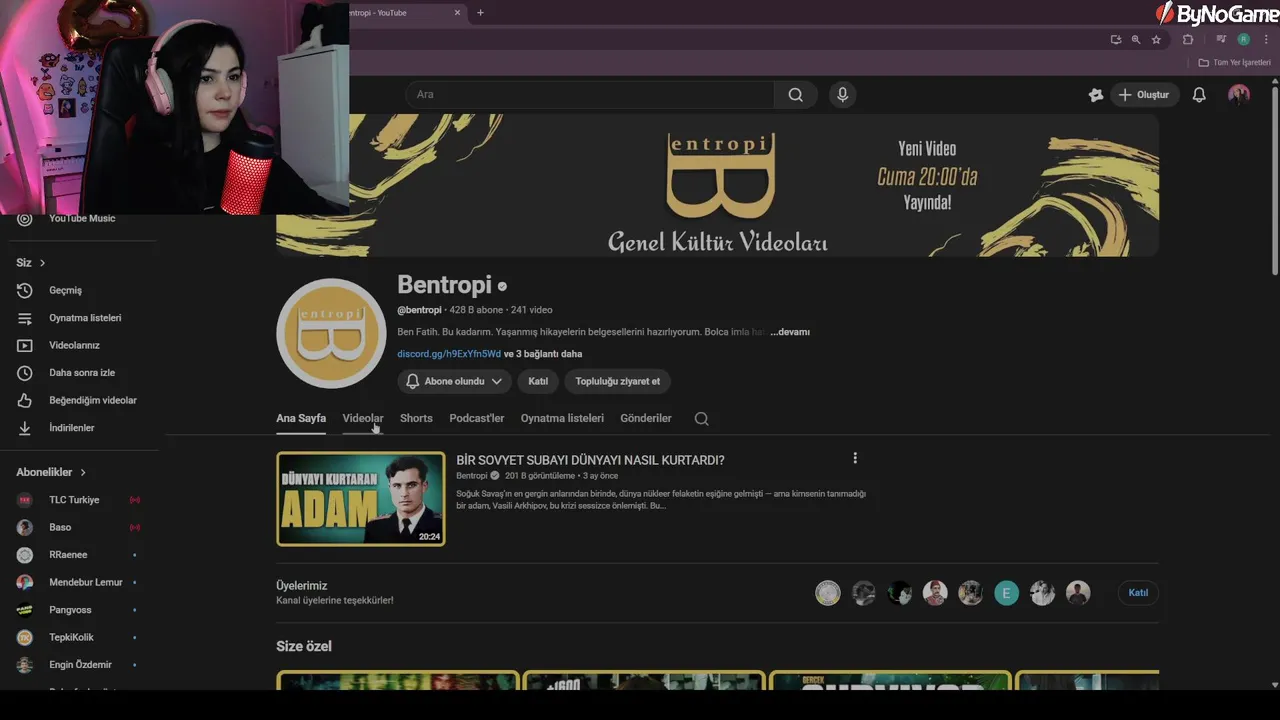The height and width of the screenshot is (720, 1280).
Task: Open the notifications bell in the header
Action: point(1199,94)
